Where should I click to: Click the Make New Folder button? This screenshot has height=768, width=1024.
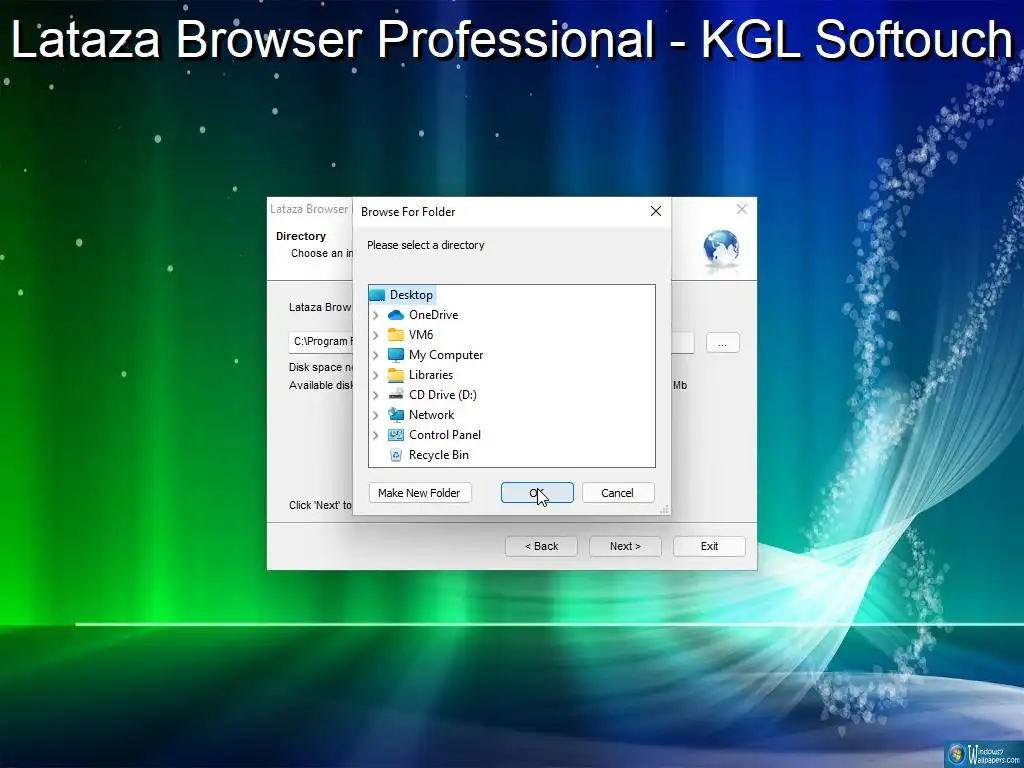[x=420, y=493]
